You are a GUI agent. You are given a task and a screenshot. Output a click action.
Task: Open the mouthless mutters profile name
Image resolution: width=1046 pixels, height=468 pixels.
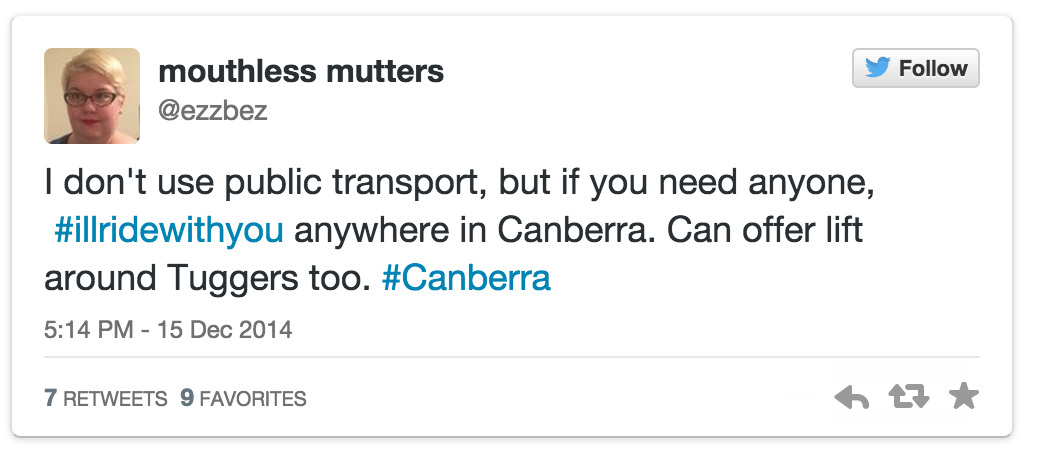coord(301,71)
